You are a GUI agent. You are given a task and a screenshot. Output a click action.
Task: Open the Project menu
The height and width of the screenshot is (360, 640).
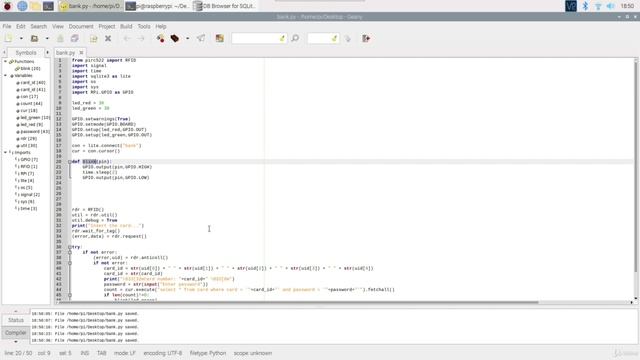[107, 26]
